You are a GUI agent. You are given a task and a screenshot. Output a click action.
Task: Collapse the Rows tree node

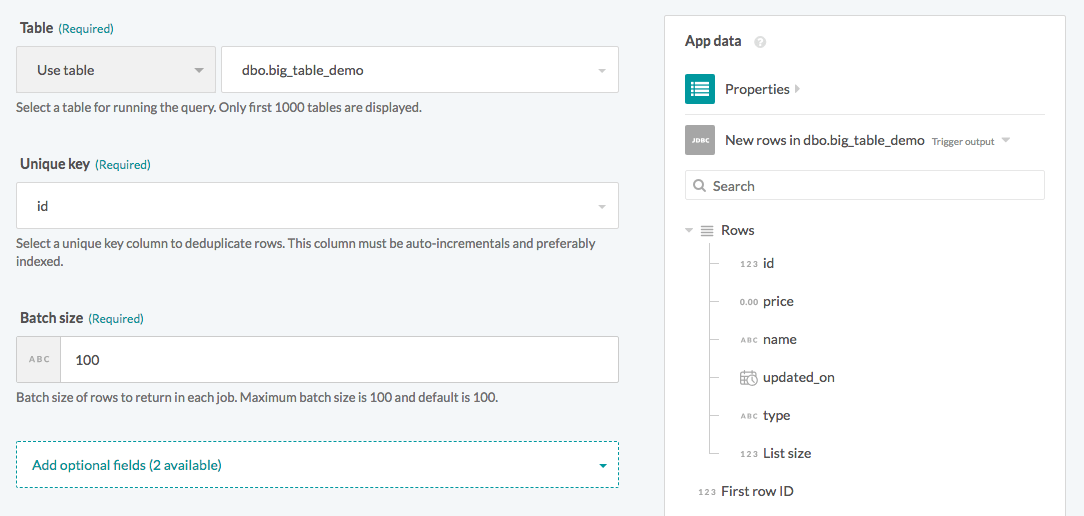click(689, 231)
